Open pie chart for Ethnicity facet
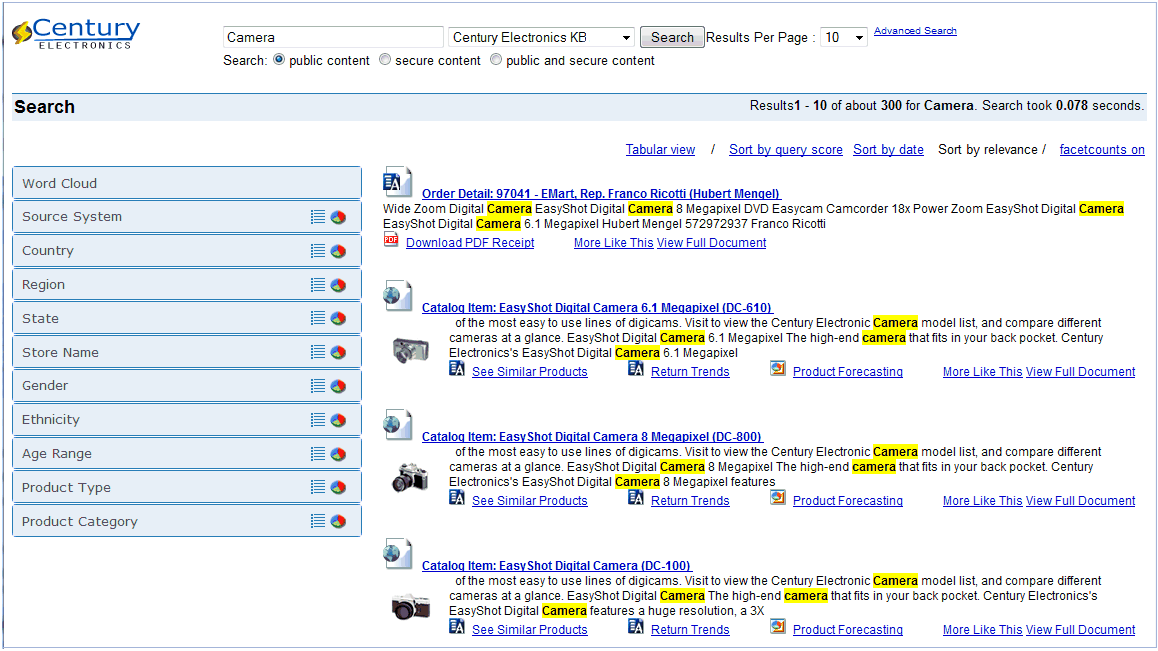This screenshot has height=651, width=1158. 338,420
